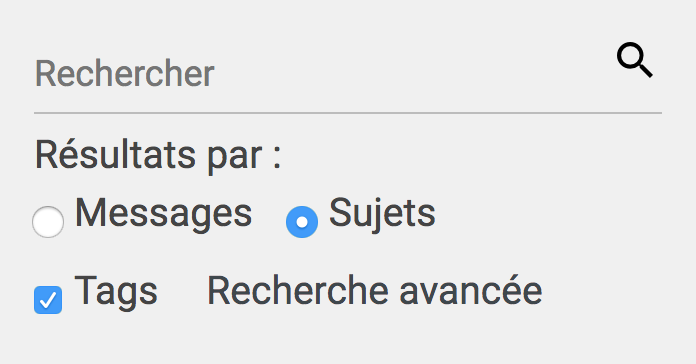Select the Messages radio button
The image size is (696, 364).
[48, 222]
